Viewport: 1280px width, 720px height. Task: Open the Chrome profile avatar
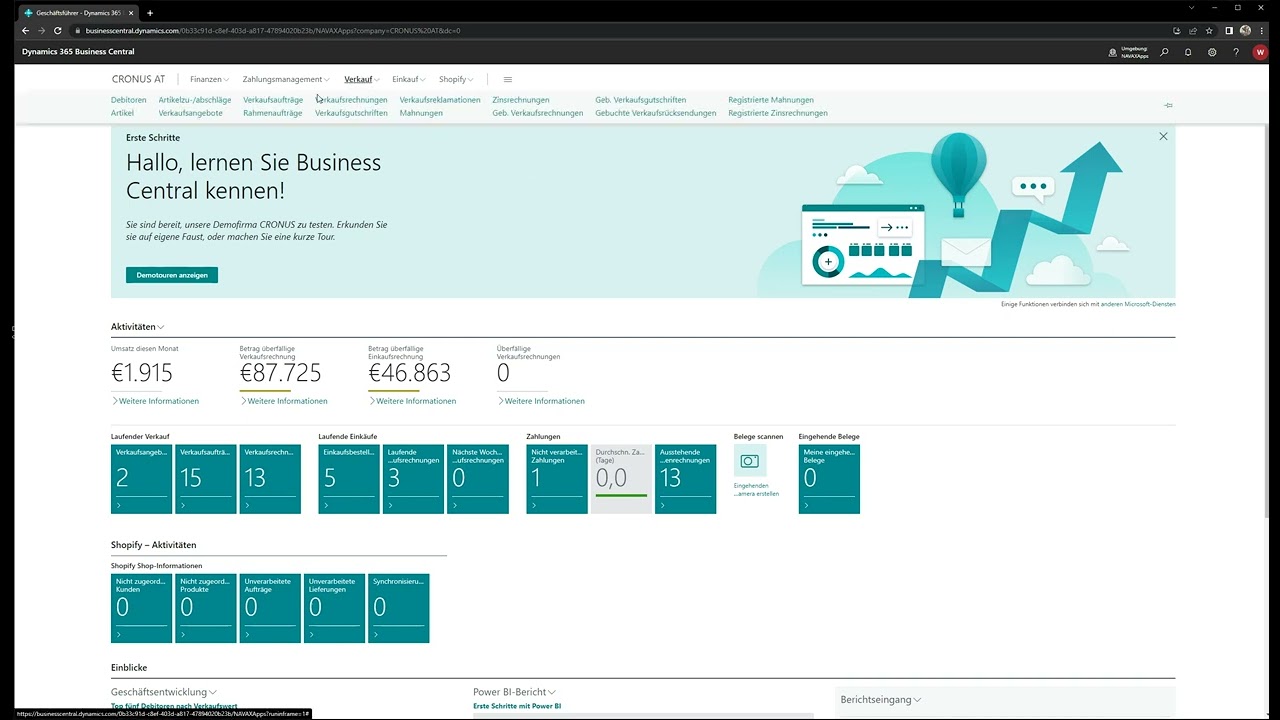click(x=1245, y=31)
